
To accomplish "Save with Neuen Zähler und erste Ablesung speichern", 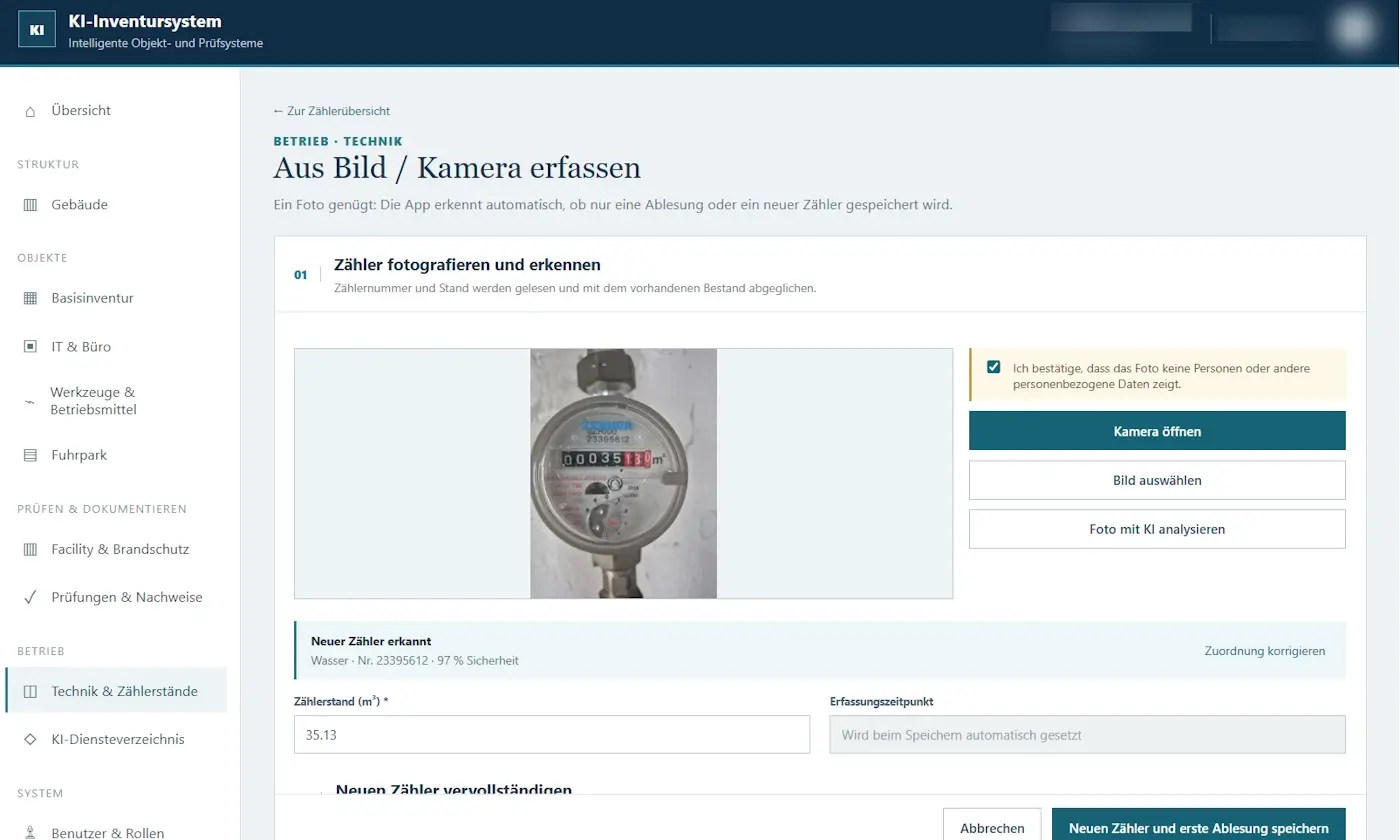I will pyautogui.click(x=1199, y=827).
